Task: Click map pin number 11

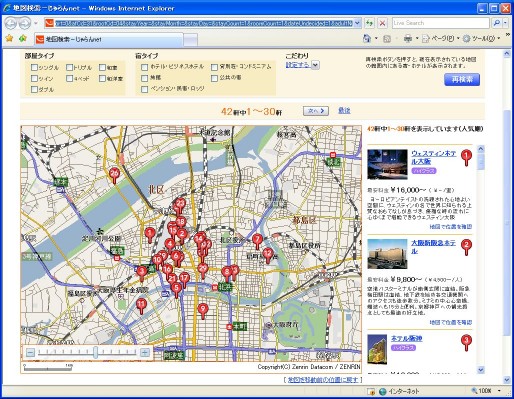Action: (141, 306)
